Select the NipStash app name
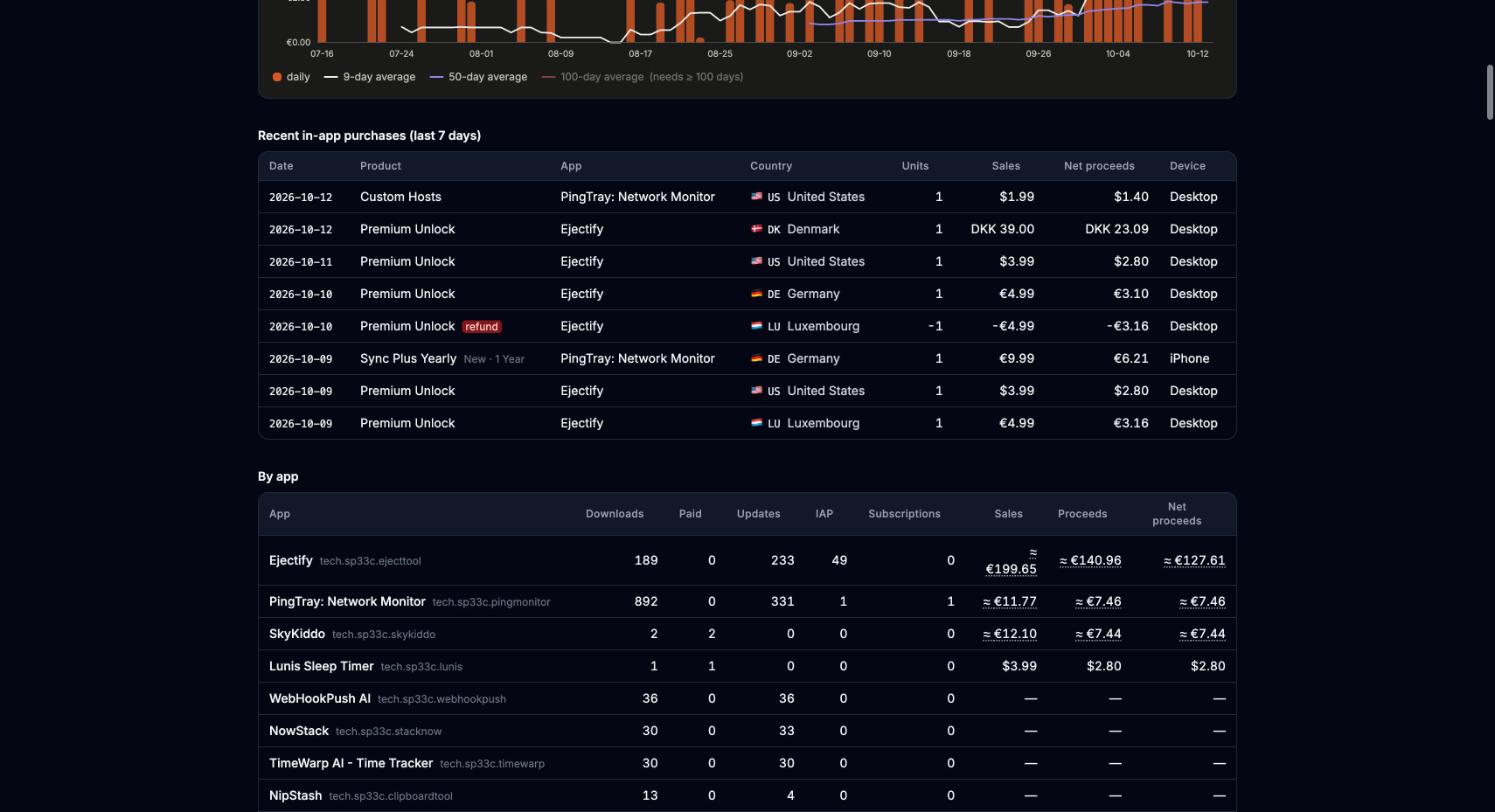Image resolution: width=1495 pixels, height=812 pixels. [x=295, y=796]
